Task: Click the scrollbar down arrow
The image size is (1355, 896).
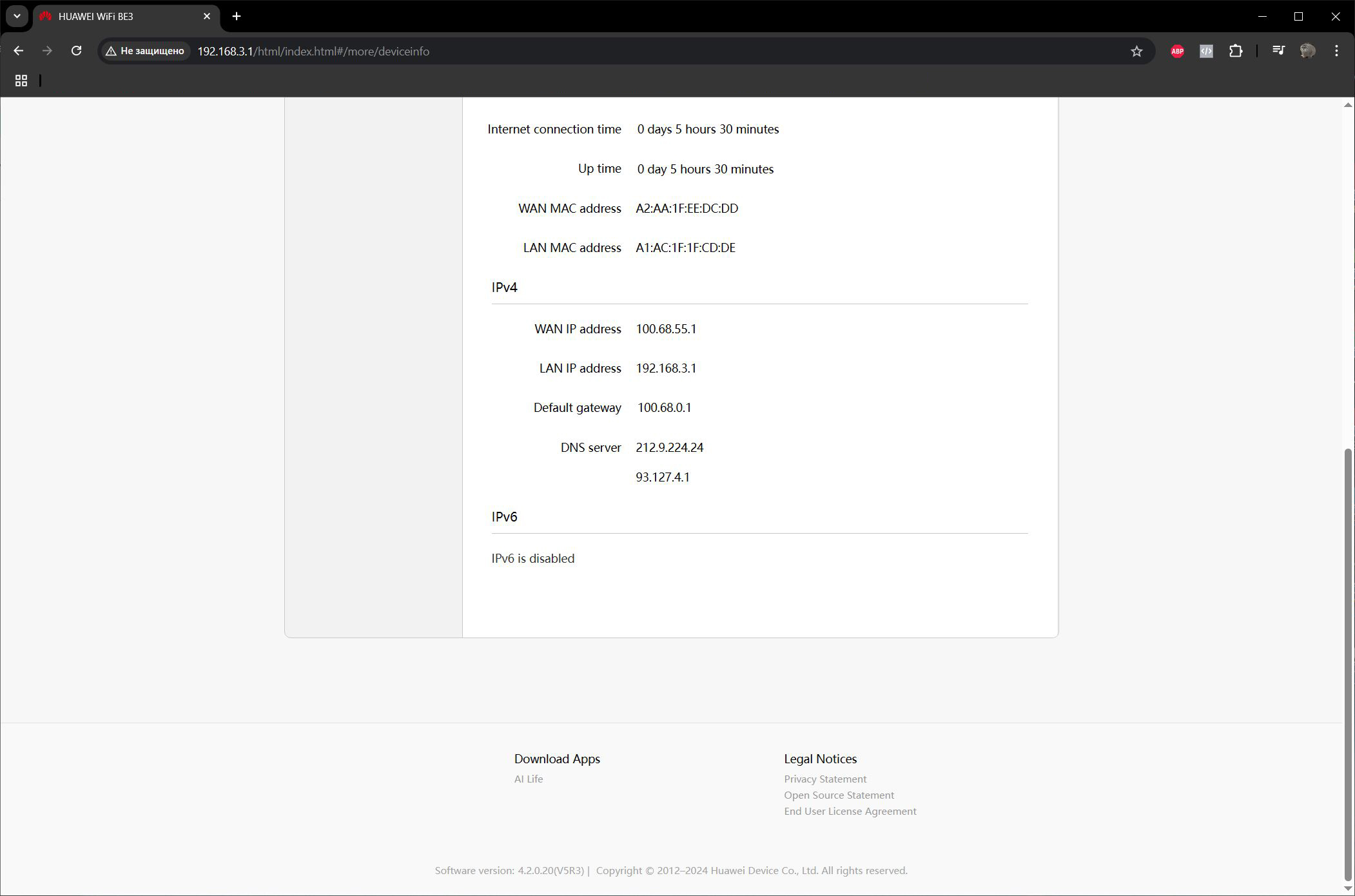Action: 1348,888
